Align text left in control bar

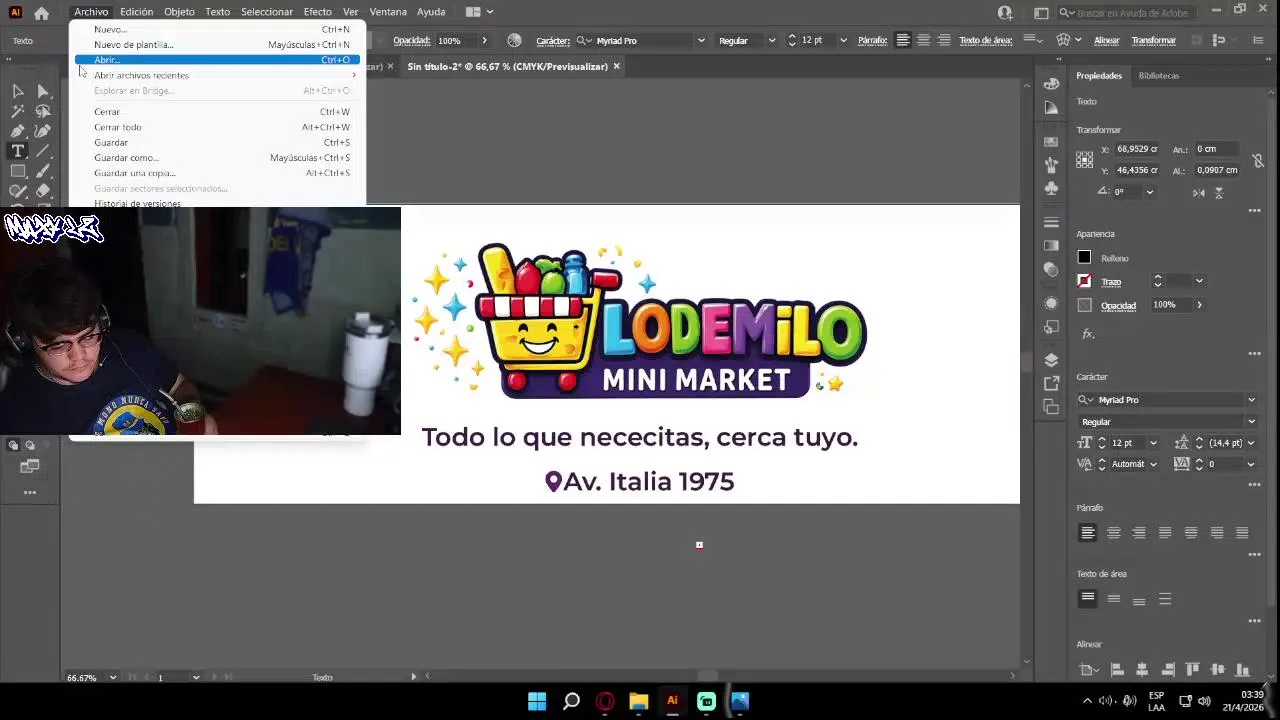[903, 41]
